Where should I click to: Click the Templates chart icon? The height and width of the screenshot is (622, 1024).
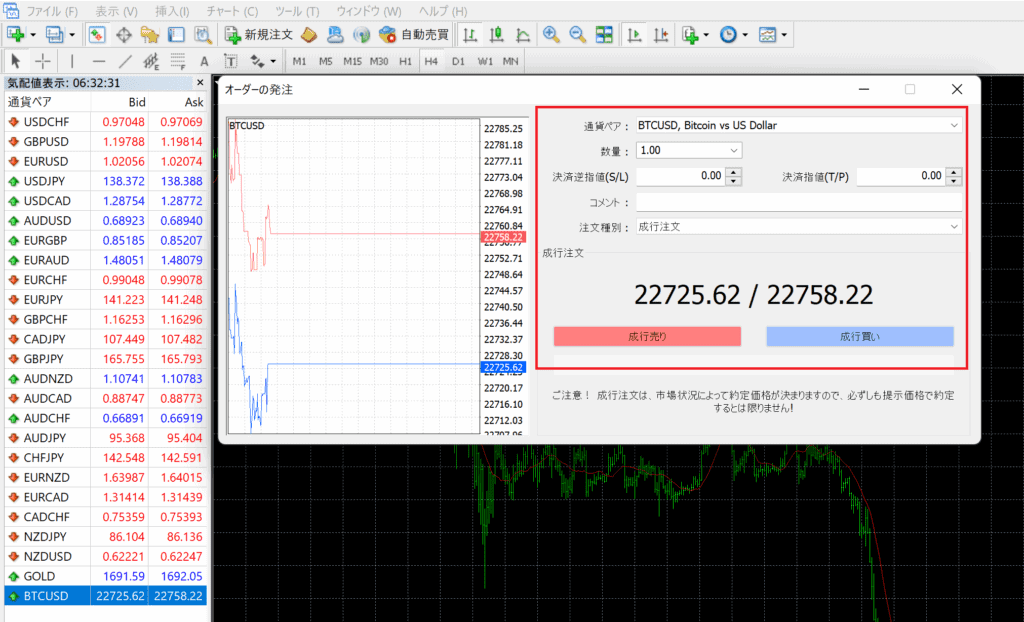coord(767,34)
